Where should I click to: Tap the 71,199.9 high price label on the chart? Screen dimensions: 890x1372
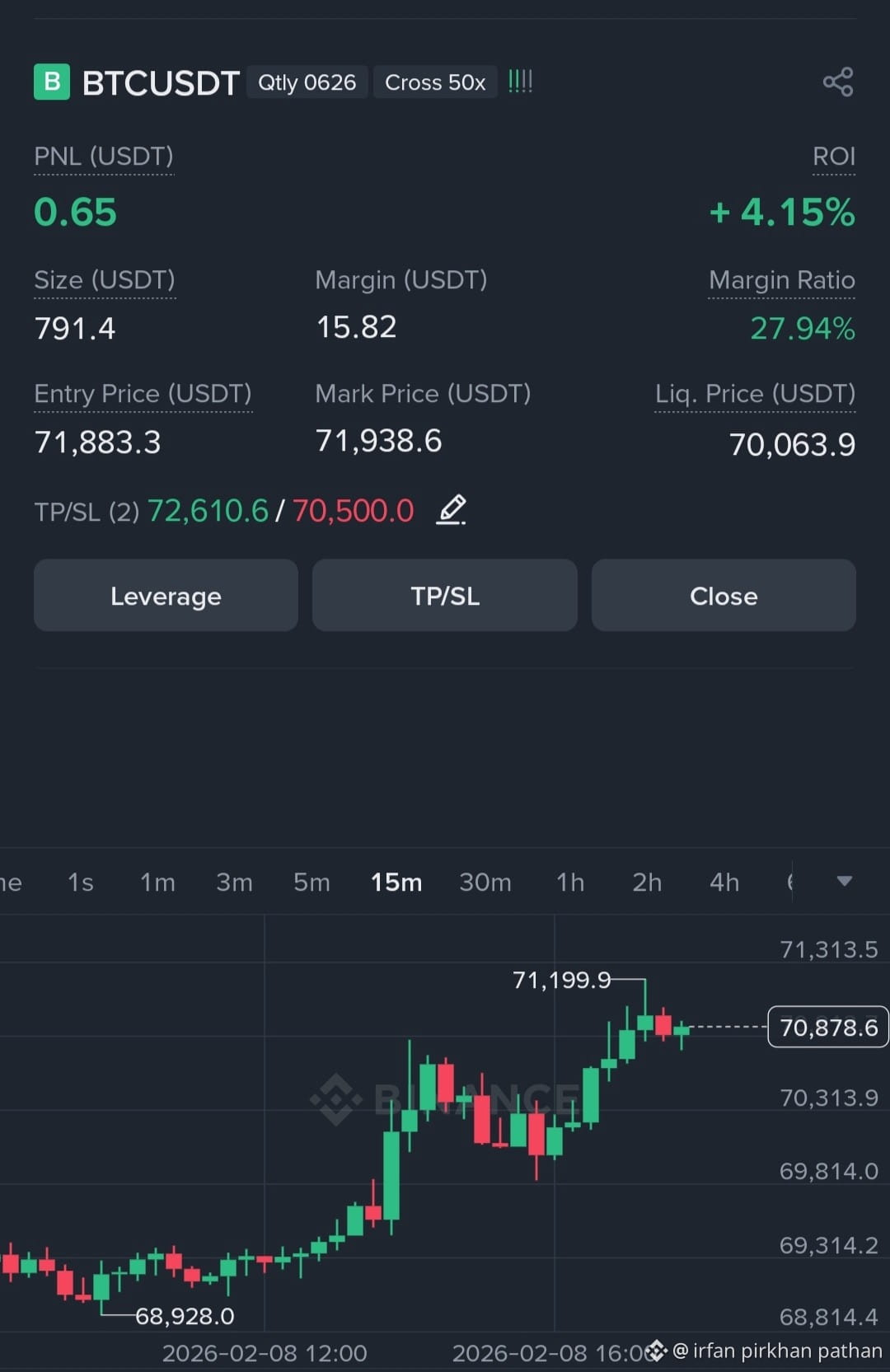click(562, 980)
